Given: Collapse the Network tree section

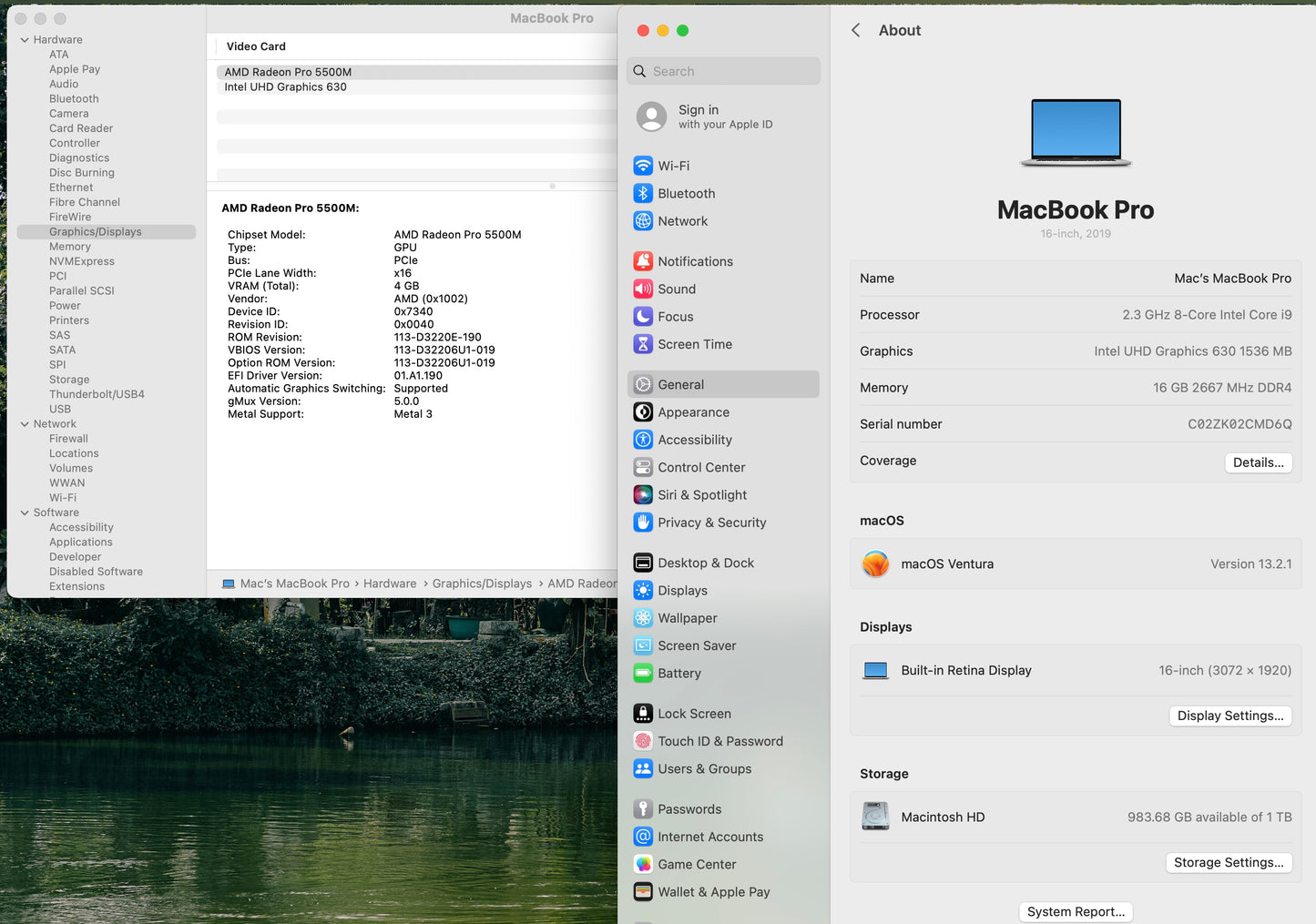Looking at the screenshot, I should 25,423.
